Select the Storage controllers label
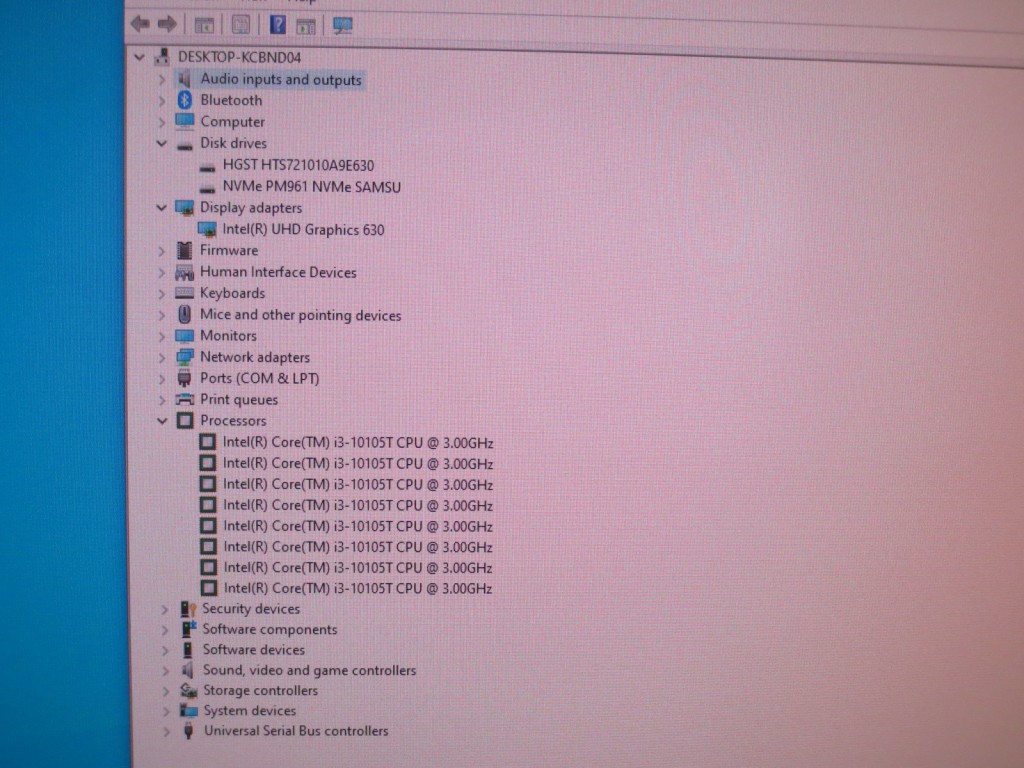The image size is (1024, 768). (x=260, y=690)
